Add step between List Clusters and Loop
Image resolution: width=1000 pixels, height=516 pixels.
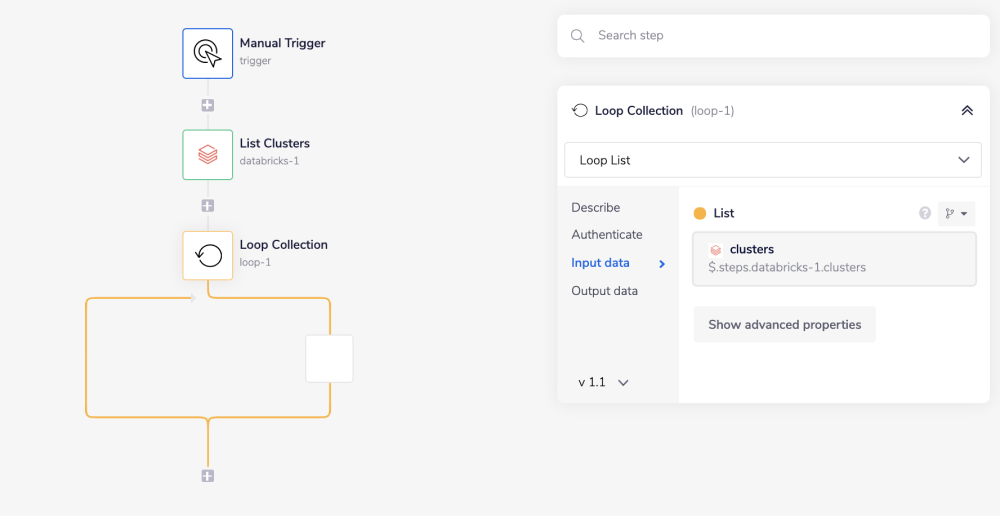(x=208, y=206)
